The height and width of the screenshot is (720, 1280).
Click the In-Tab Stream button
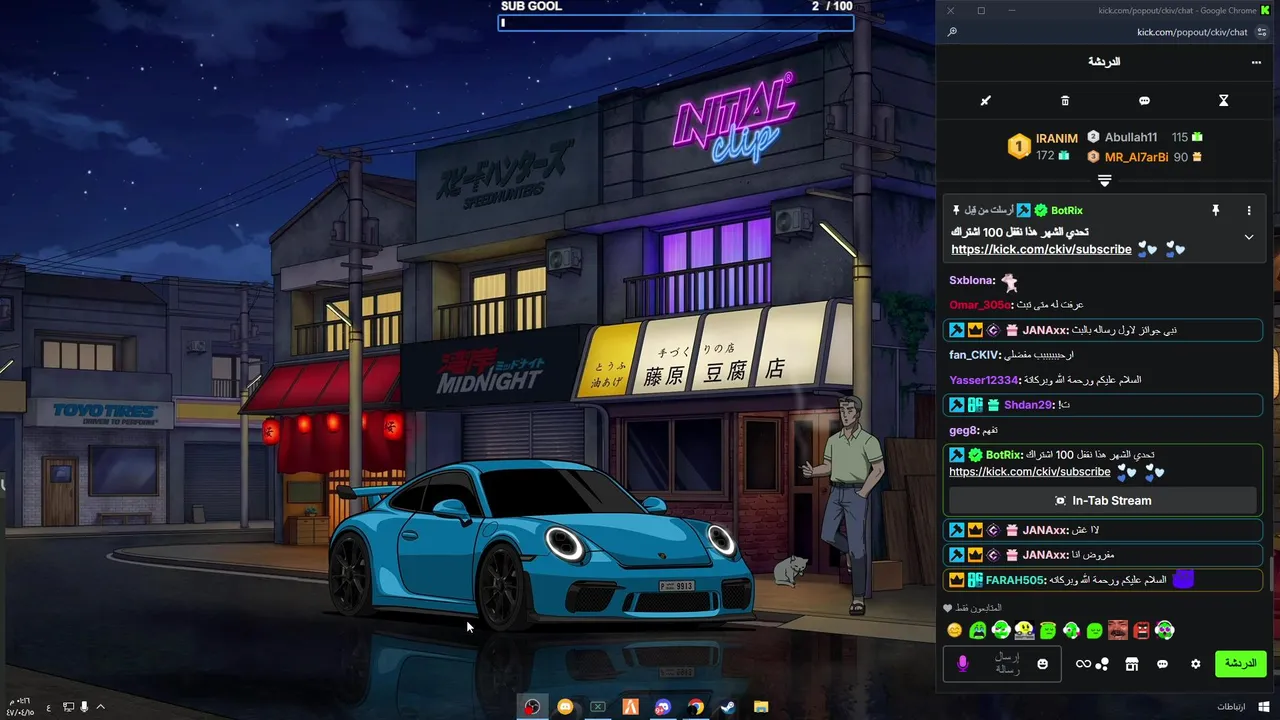(1102, 500)
